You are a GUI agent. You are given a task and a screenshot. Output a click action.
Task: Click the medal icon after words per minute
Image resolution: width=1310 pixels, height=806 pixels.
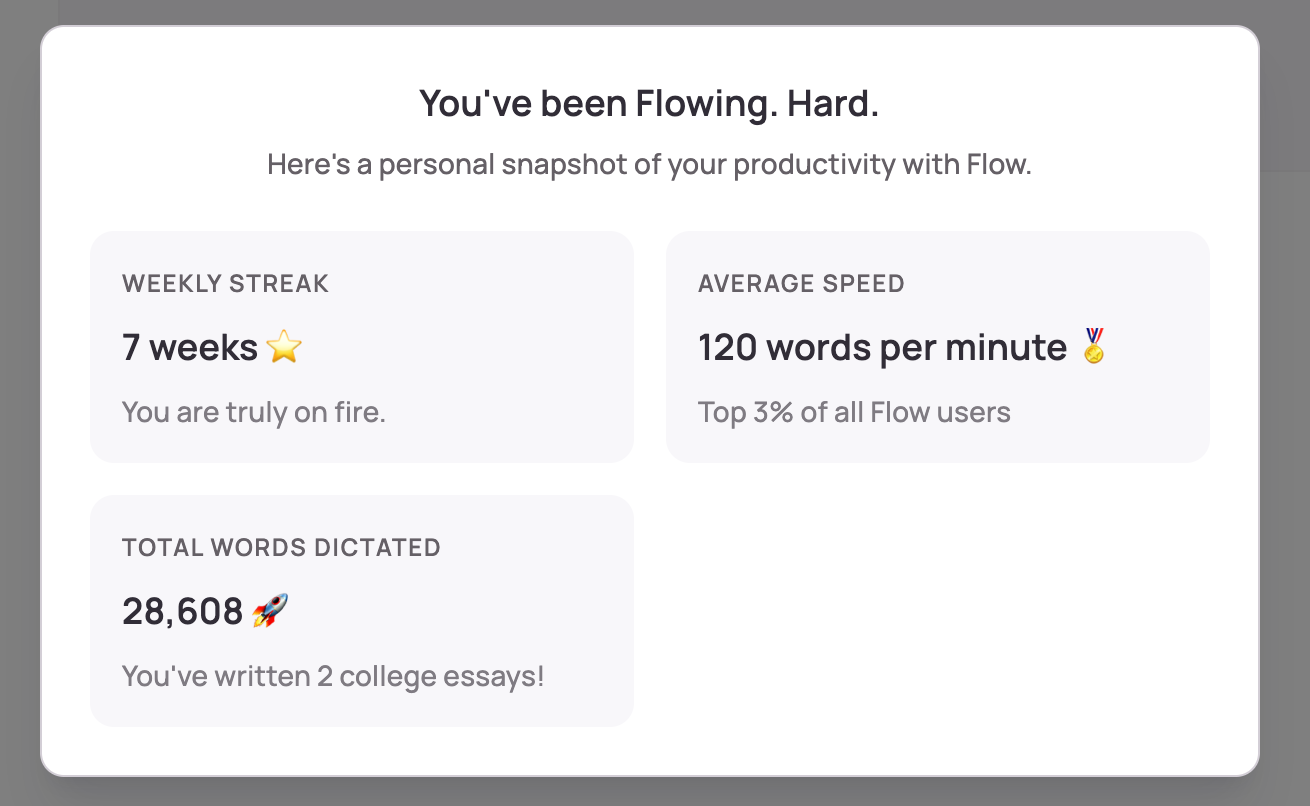pyautogui.click(x=1094, y=347)
